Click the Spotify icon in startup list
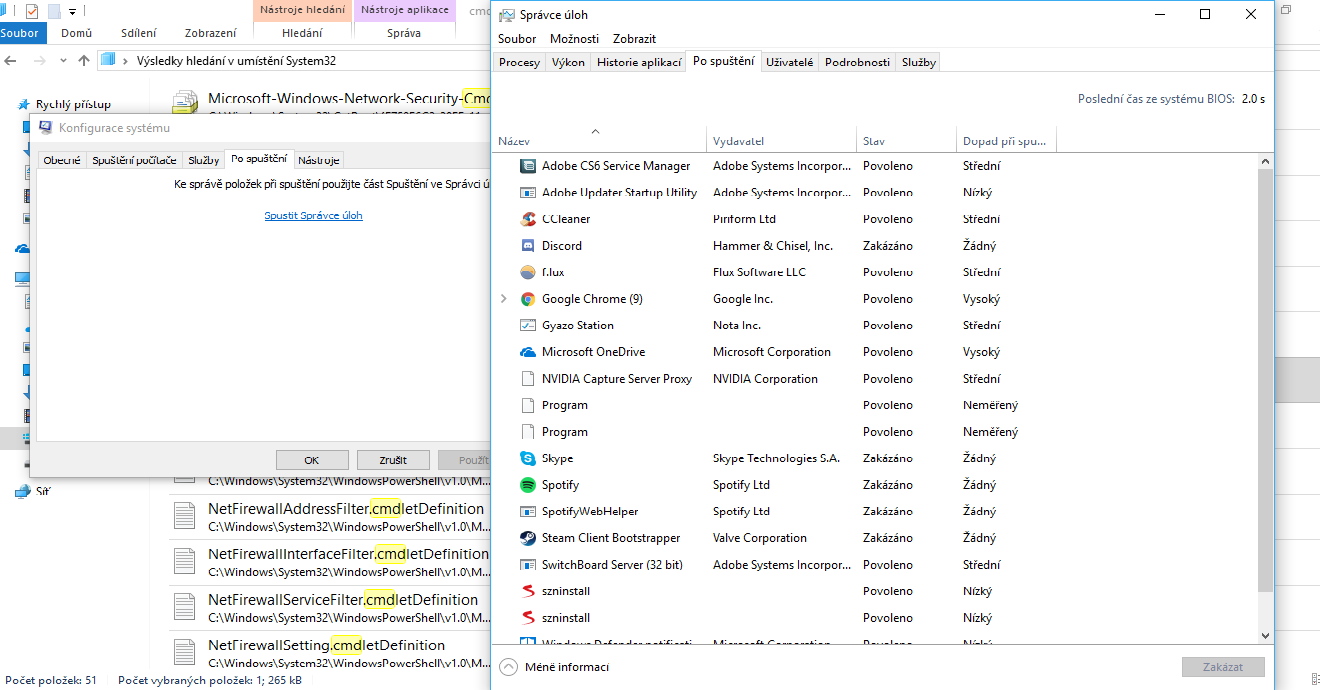The height and width of the screenshot is (690, 1320). pos(528,485)
